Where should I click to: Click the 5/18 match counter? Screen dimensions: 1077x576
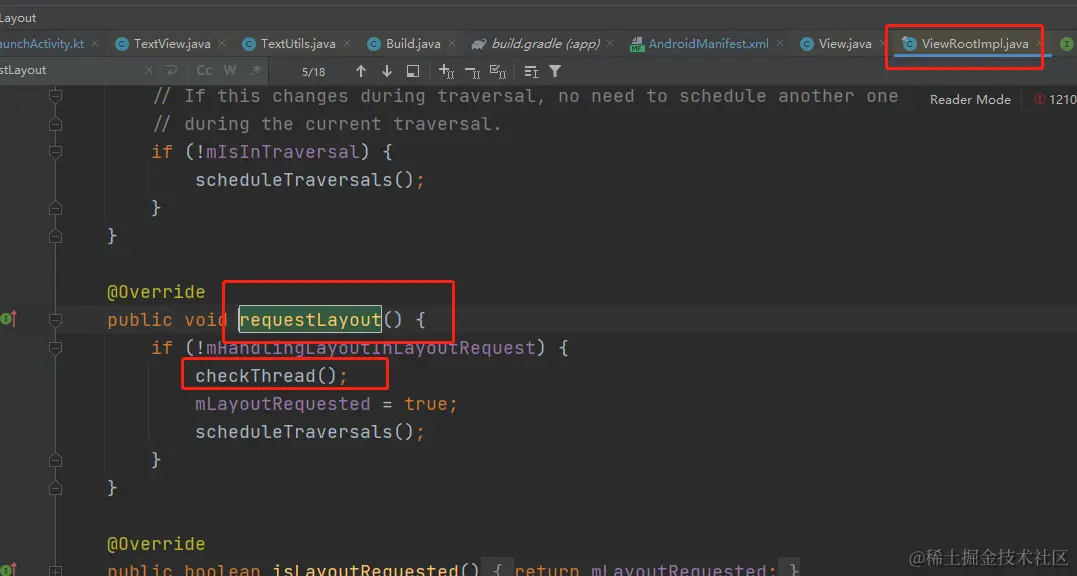tap(313, 71)
